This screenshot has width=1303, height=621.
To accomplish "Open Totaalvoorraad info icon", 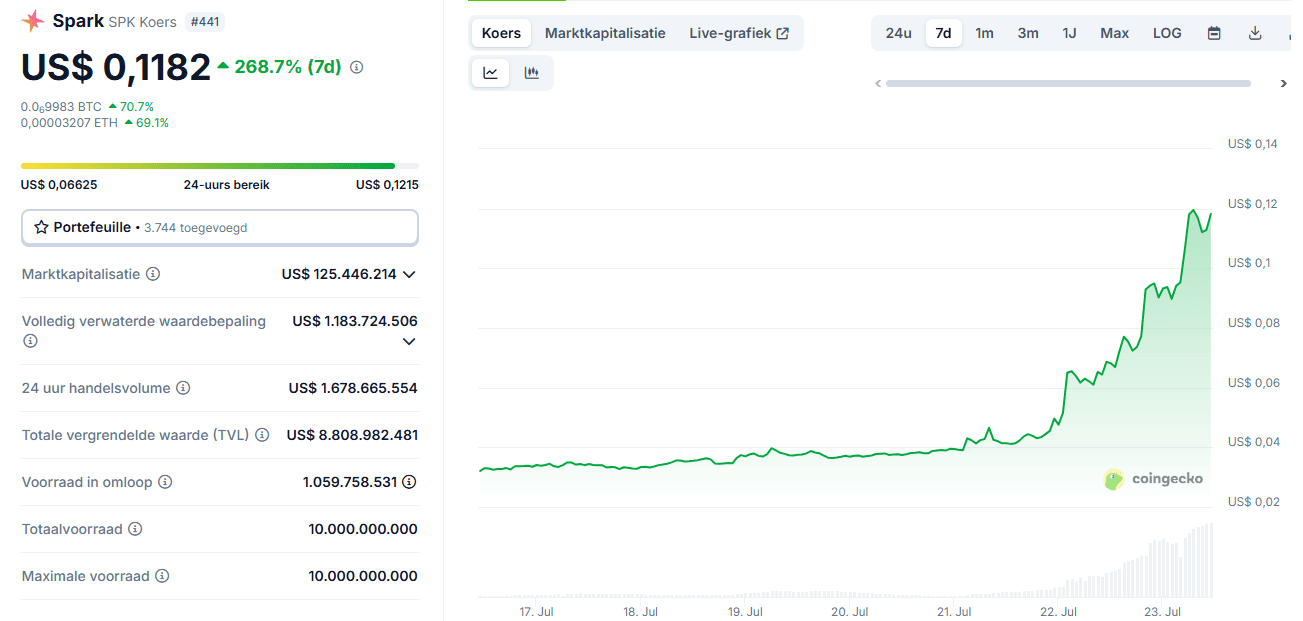I will click(135, 529).
